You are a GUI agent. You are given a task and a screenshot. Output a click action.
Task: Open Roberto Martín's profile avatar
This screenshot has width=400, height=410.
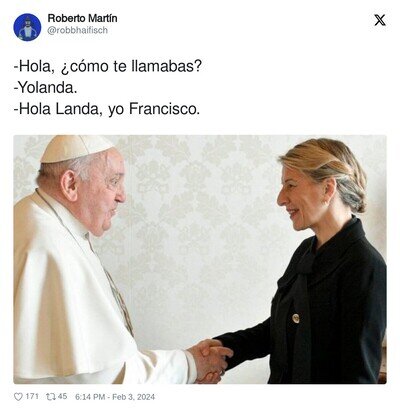point(27,27)
